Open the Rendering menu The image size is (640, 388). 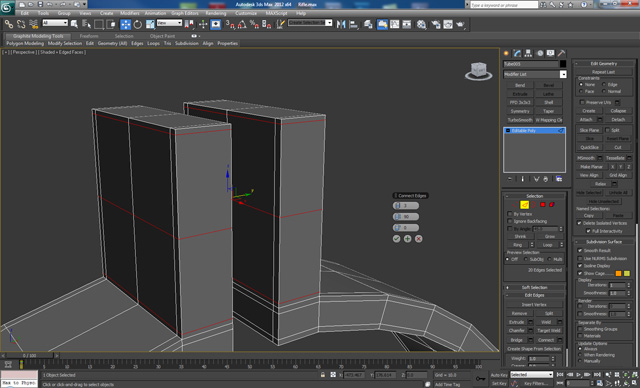[216, 13]
